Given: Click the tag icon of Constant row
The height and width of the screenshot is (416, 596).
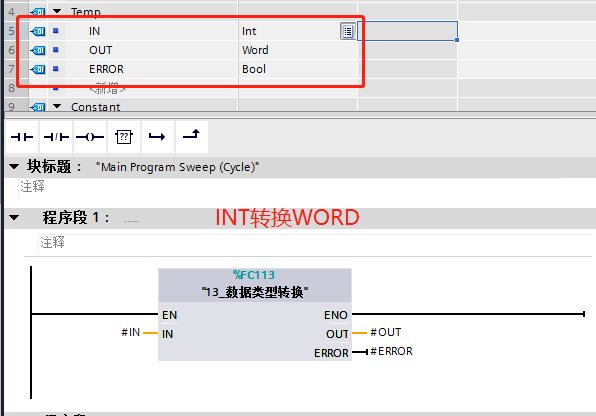Looking at the screenshot, I should coord(38,107).
